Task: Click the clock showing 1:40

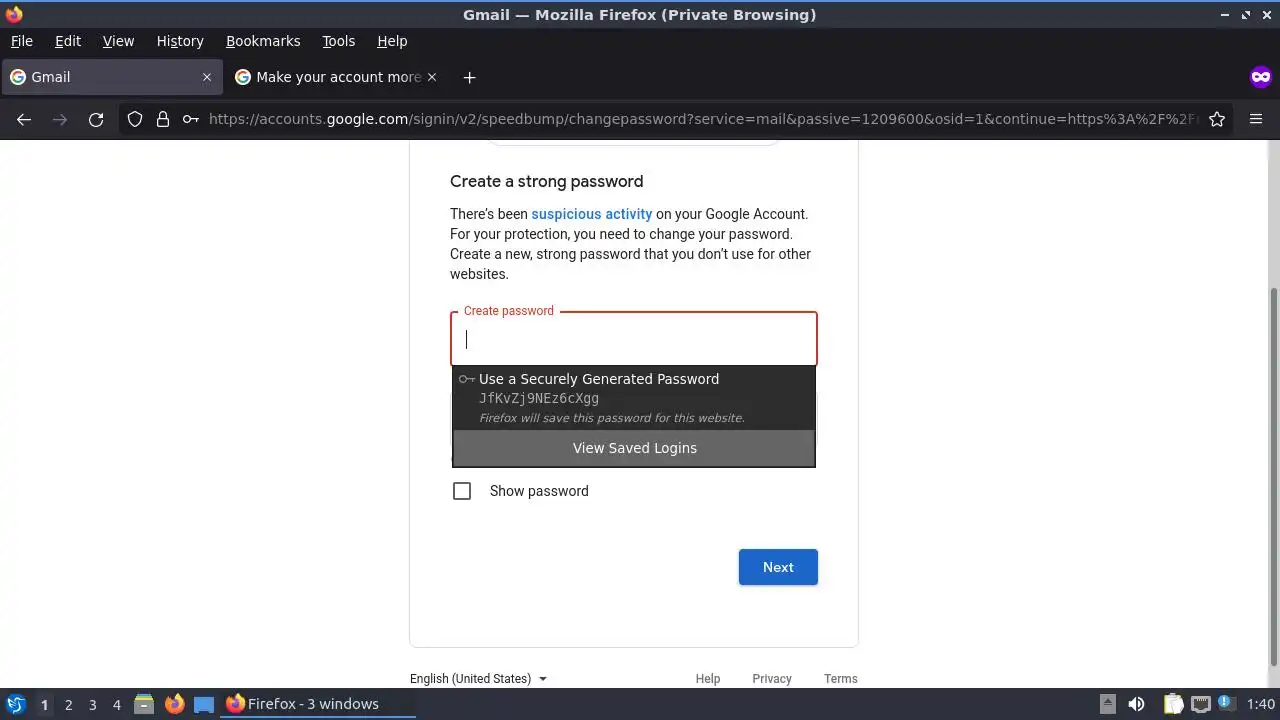Action: click(1261, 704)
